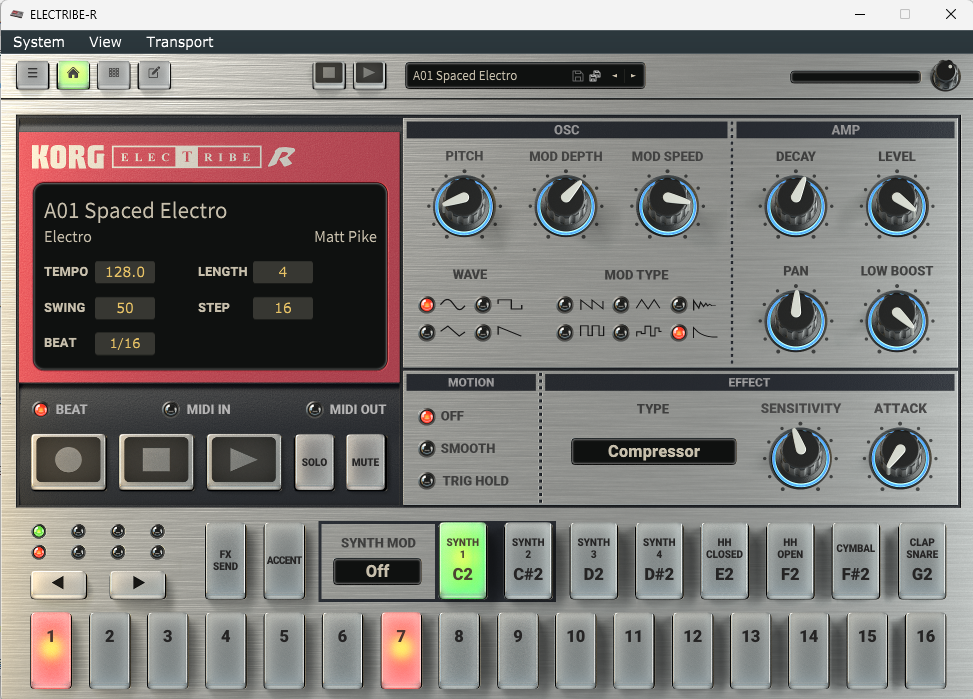Click the top toolbar stop button
Viewport: 973px width, 699px height.
329,74
